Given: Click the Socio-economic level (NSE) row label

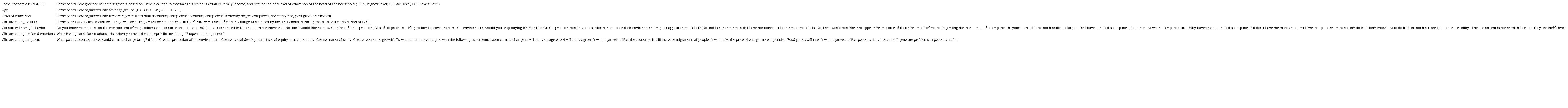Looking at the screenshot, I should [x=23, y=4].
